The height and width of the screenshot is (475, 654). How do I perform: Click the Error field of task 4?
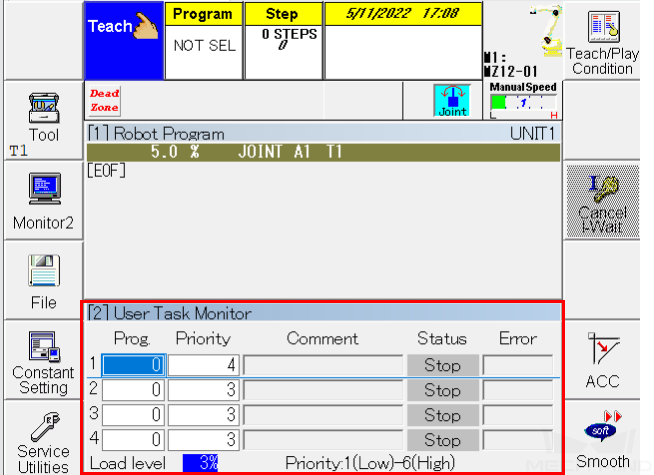518,440
